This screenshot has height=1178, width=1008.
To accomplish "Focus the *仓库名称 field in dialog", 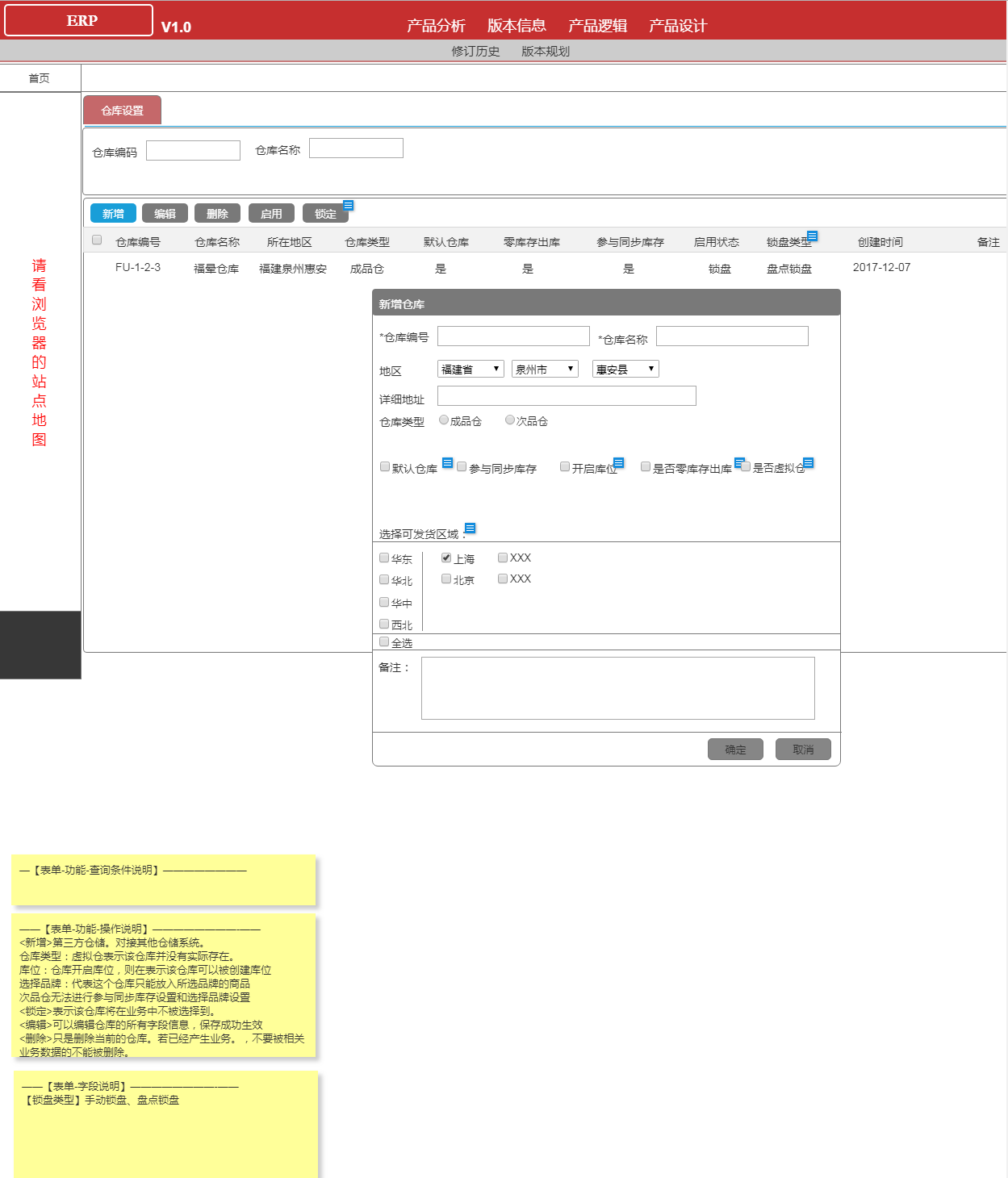I will click(x=732, y=336).
